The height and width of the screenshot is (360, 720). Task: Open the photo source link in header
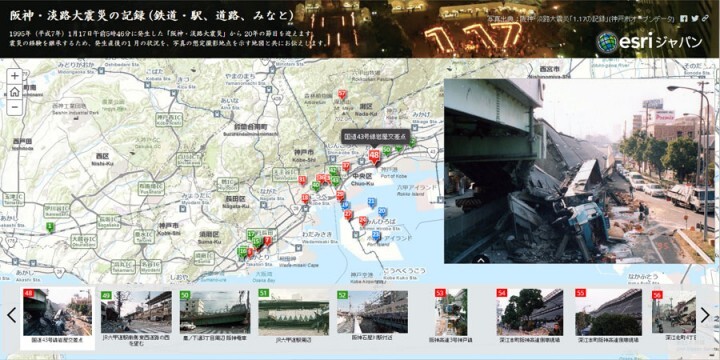tap(582, 19)
